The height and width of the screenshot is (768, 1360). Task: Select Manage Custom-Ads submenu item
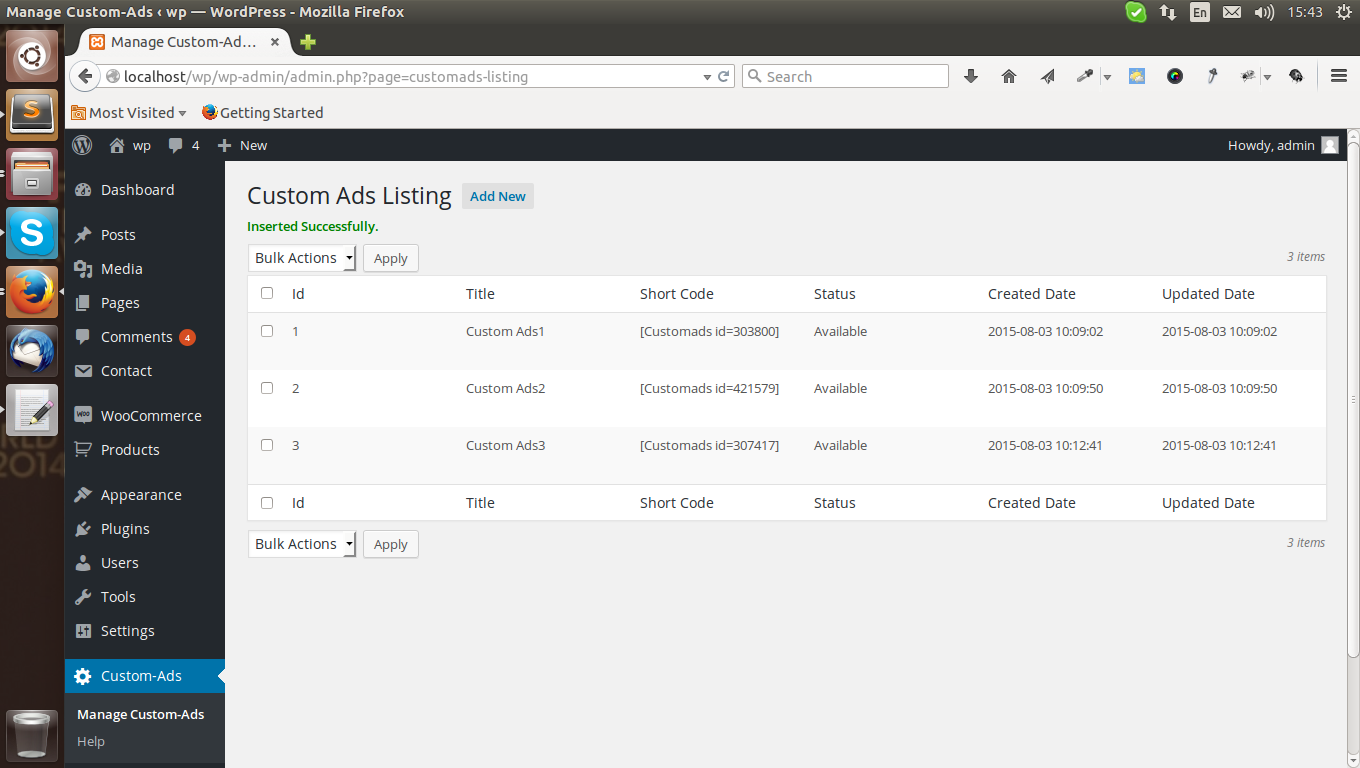[140, 714]
